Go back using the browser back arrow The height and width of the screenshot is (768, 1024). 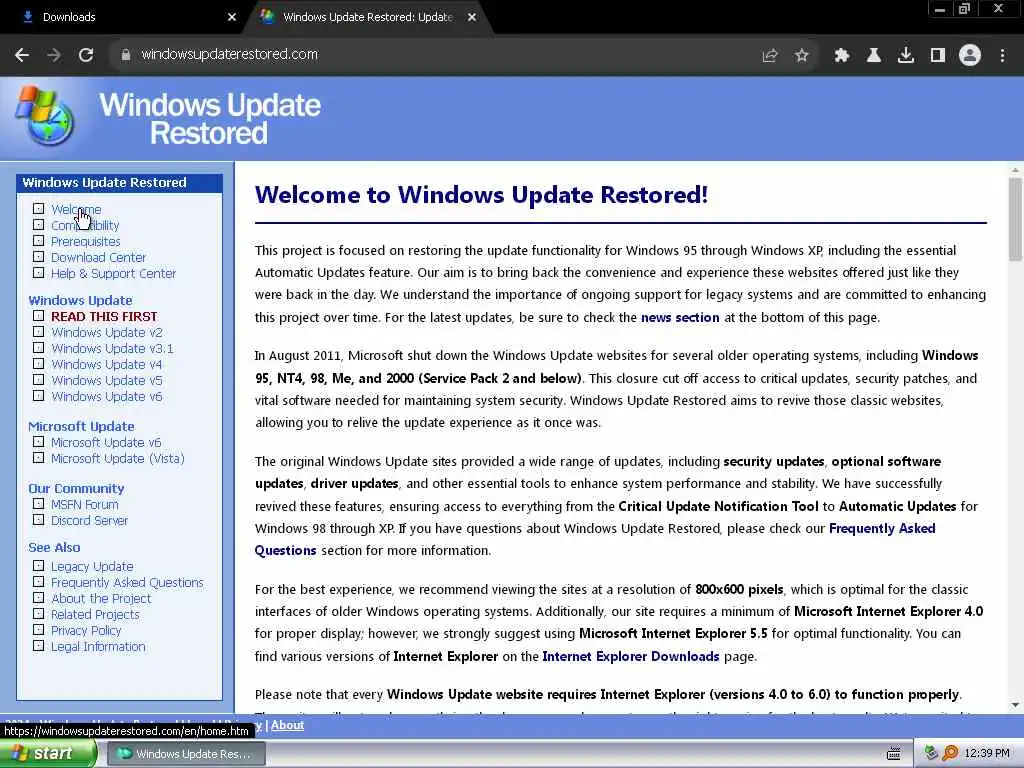point(22,55)
